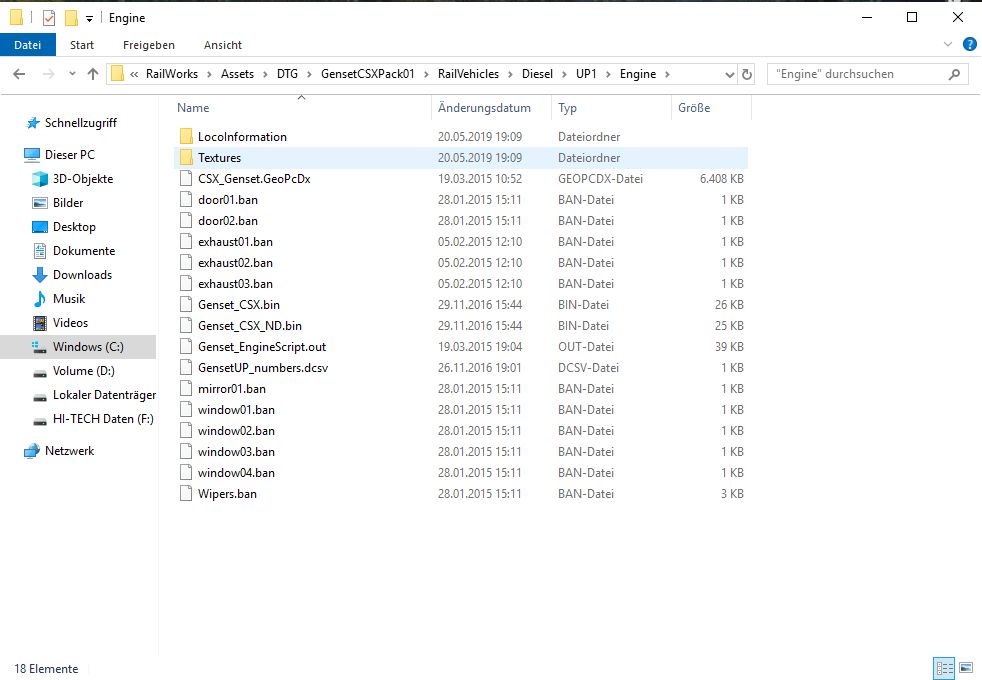Click the search magnifier icon

(954, 74)
